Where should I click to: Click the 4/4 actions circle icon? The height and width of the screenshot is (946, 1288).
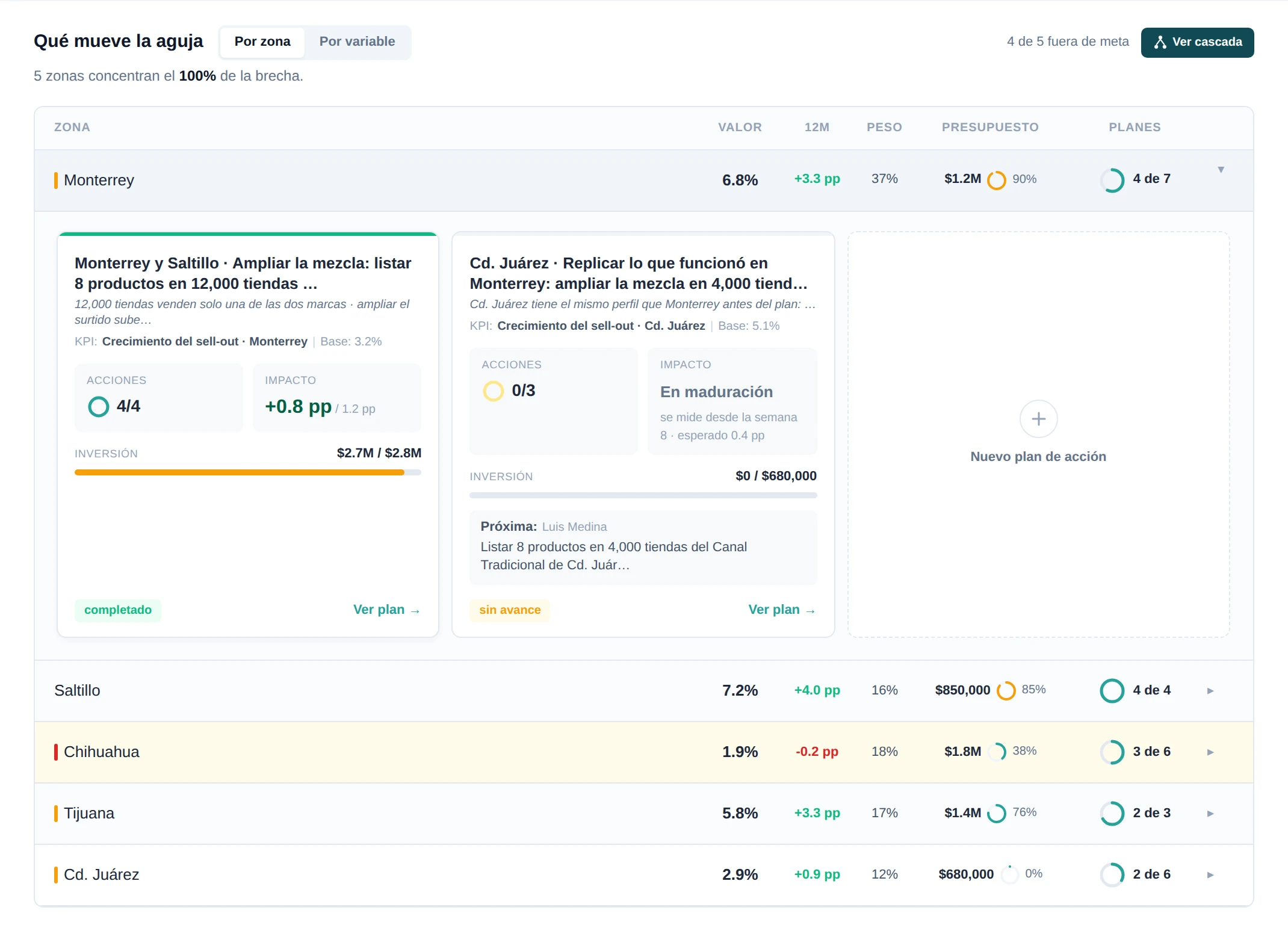pos(99,406)
